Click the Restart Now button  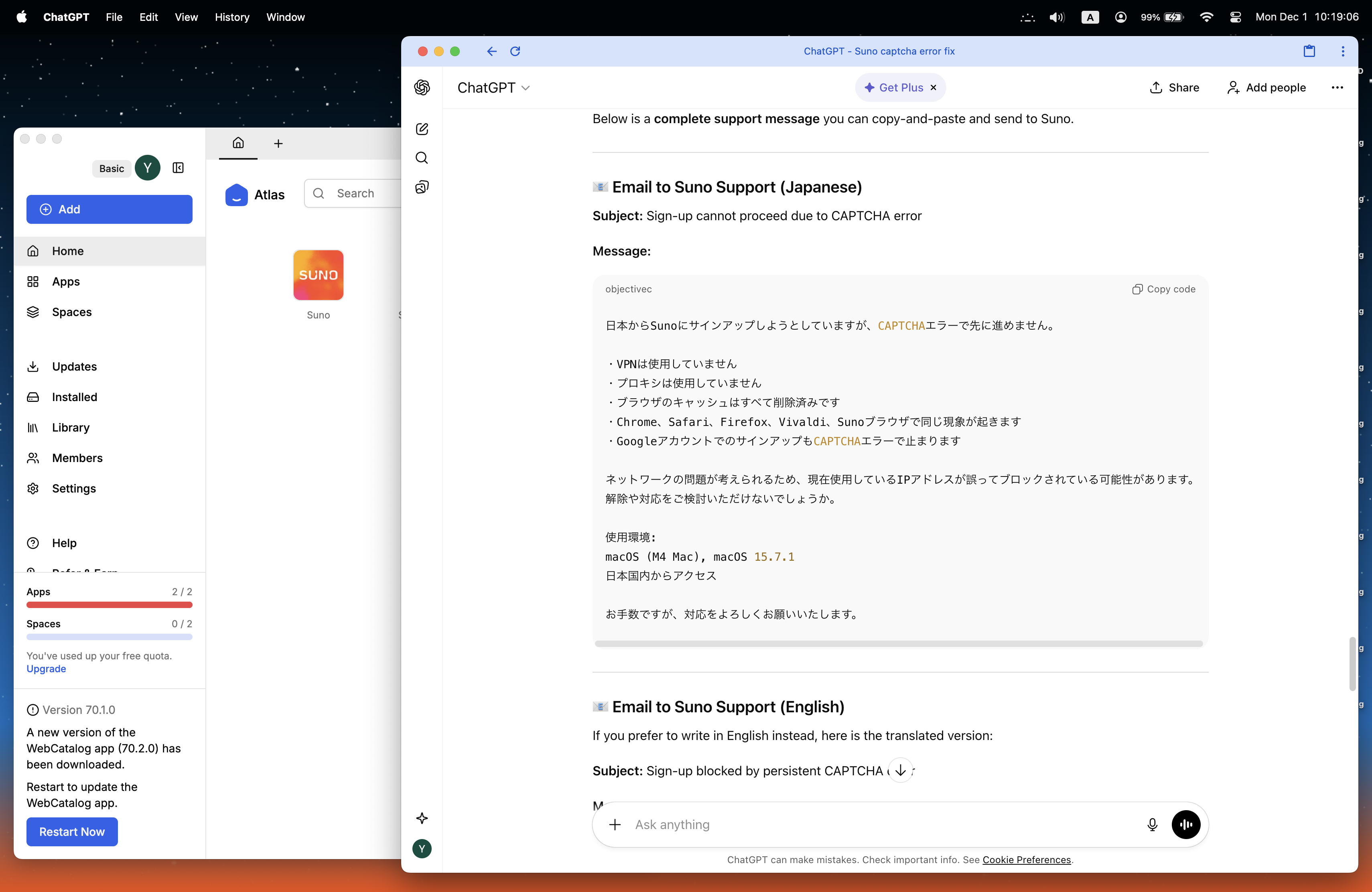pyautogui.click(x=72, y=831)
